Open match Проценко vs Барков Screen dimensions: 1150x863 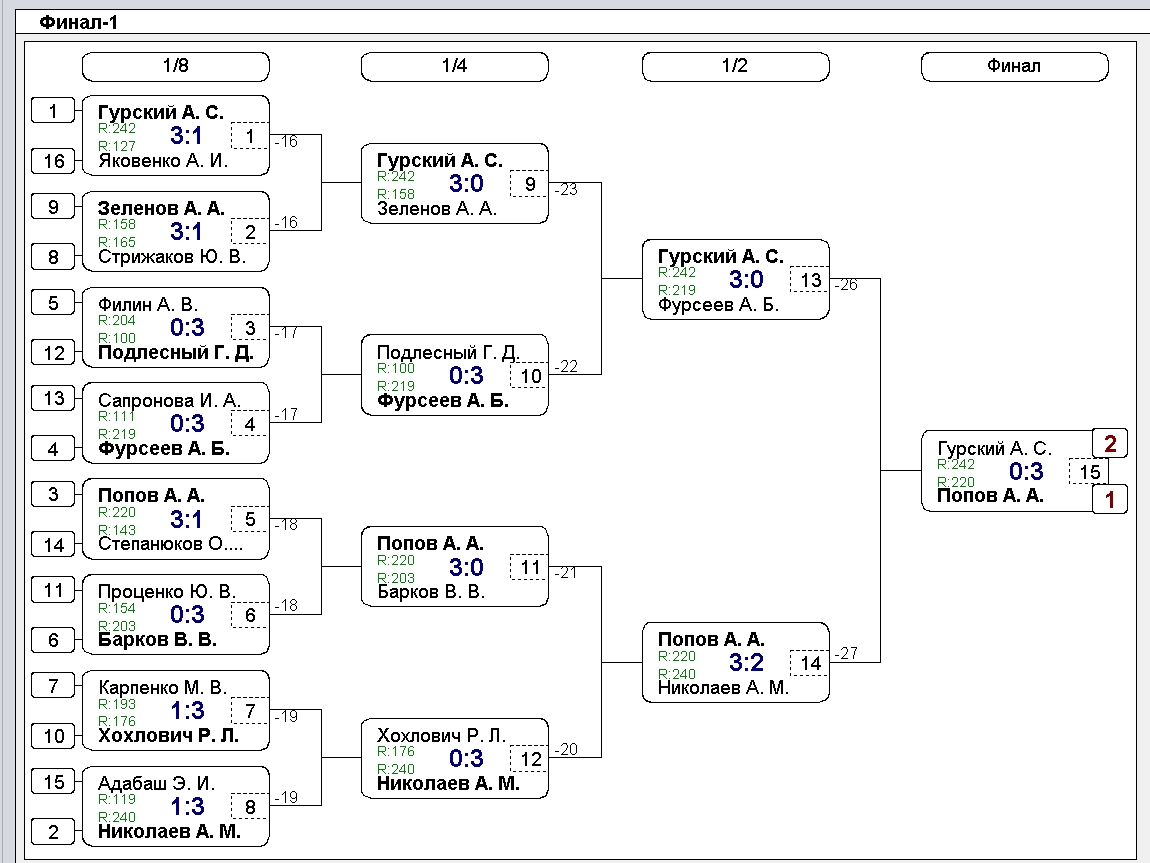pyautogui.click(x=175, y=614)
